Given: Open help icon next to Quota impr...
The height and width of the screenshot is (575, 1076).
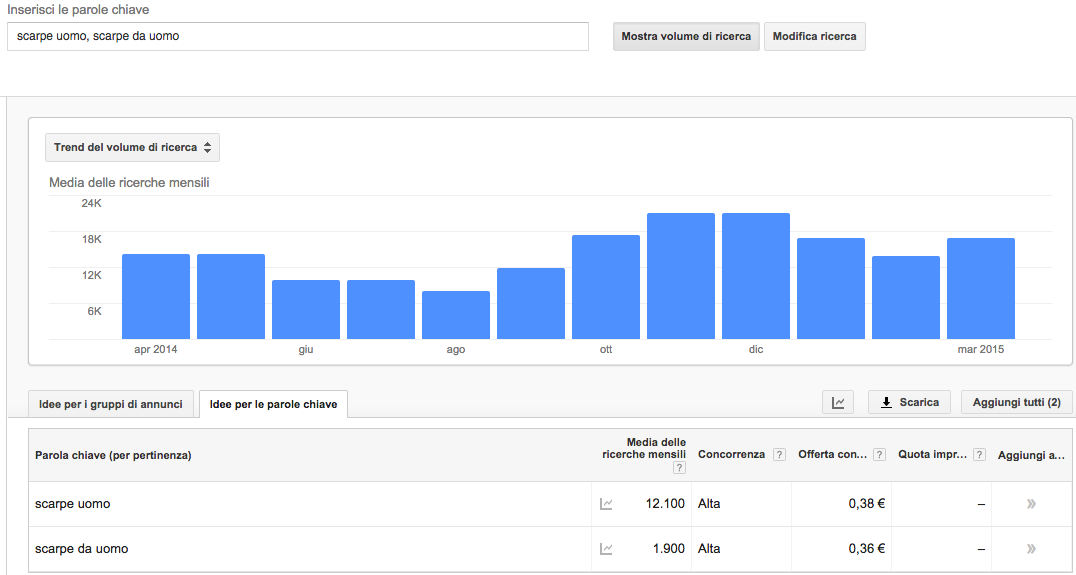Looking at the screenshot, I should coord(979,454).
